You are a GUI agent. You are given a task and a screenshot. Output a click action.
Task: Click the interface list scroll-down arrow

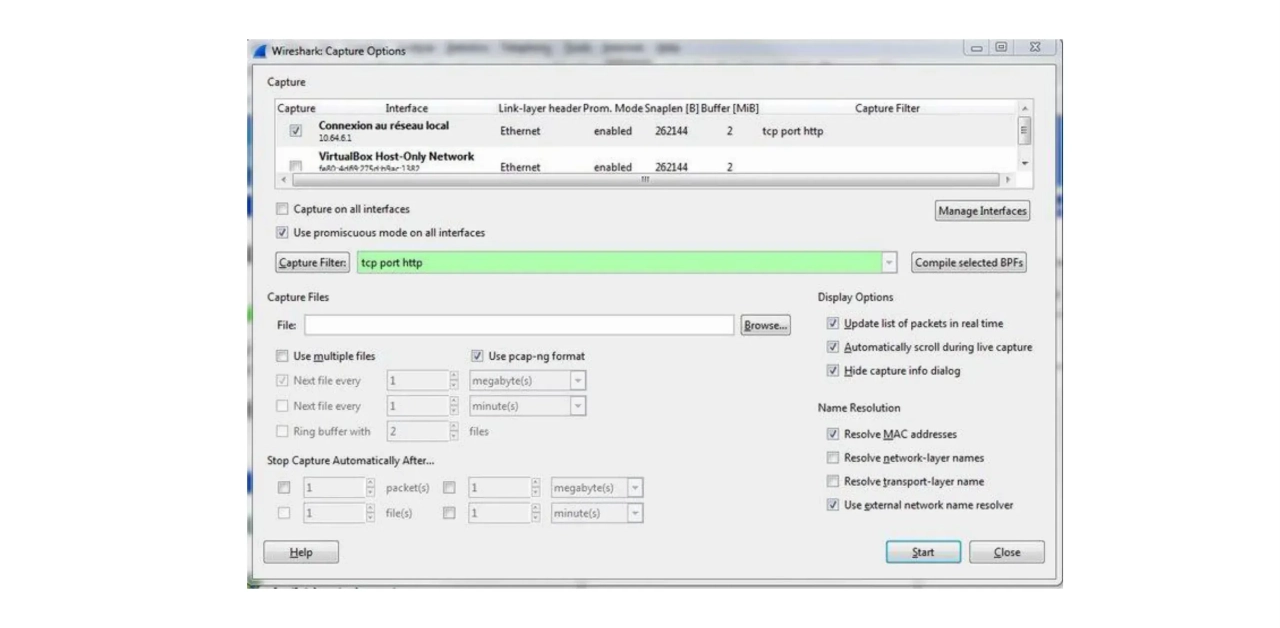[1023, 163]
